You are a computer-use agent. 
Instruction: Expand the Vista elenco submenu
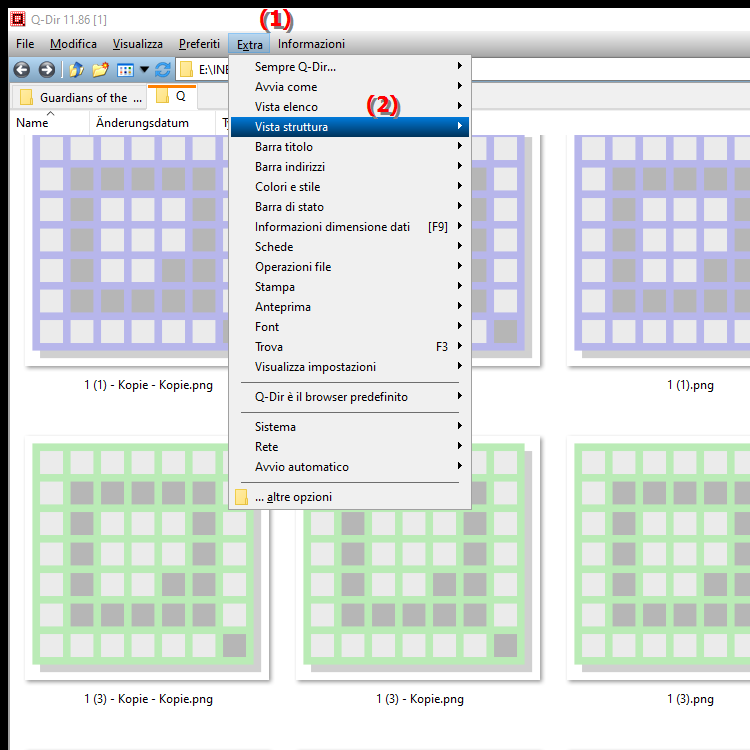[x=350, y=107]
